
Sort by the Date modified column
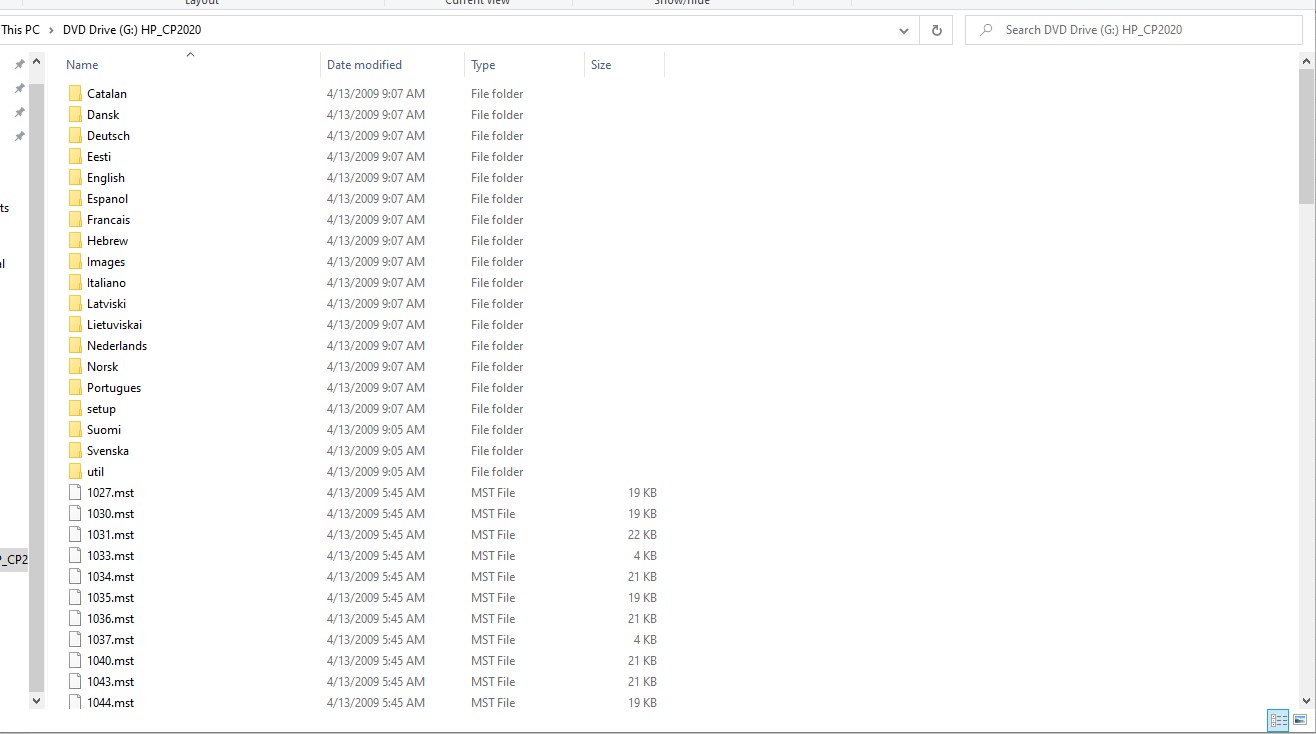click(x=364, y=65)
